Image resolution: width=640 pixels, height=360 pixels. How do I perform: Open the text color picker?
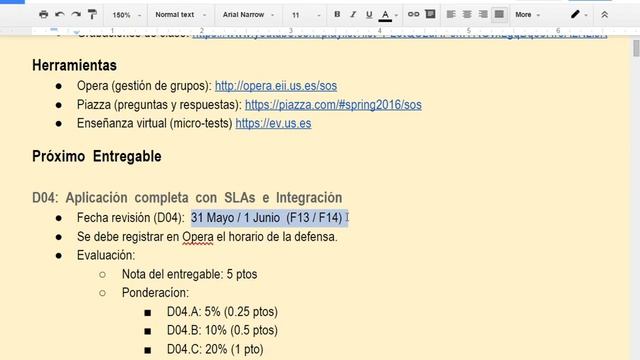(x=388, y=15)
